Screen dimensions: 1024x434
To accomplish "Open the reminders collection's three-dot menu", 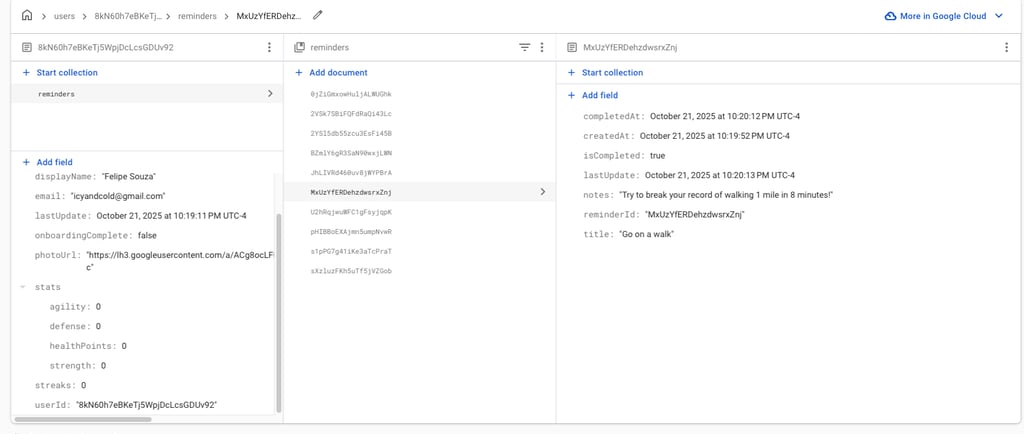I will 542,47.
